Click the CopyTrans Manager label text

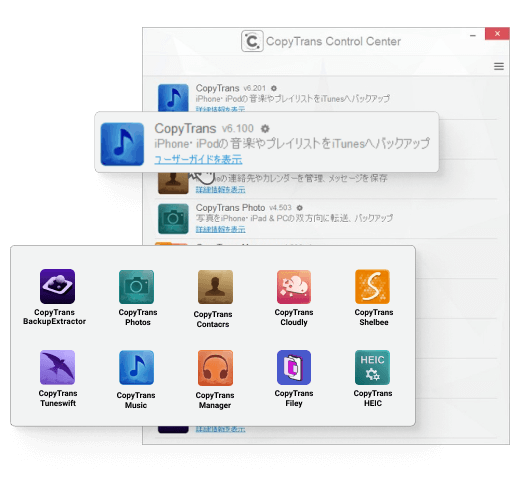(x=215, y=400)
